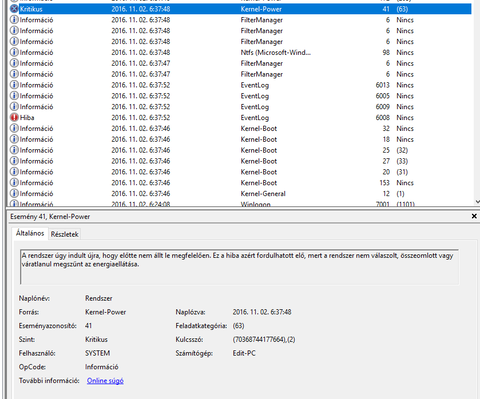
Task: Click the Forrás value Kernel-Power in details
Action: click(105, 312)
